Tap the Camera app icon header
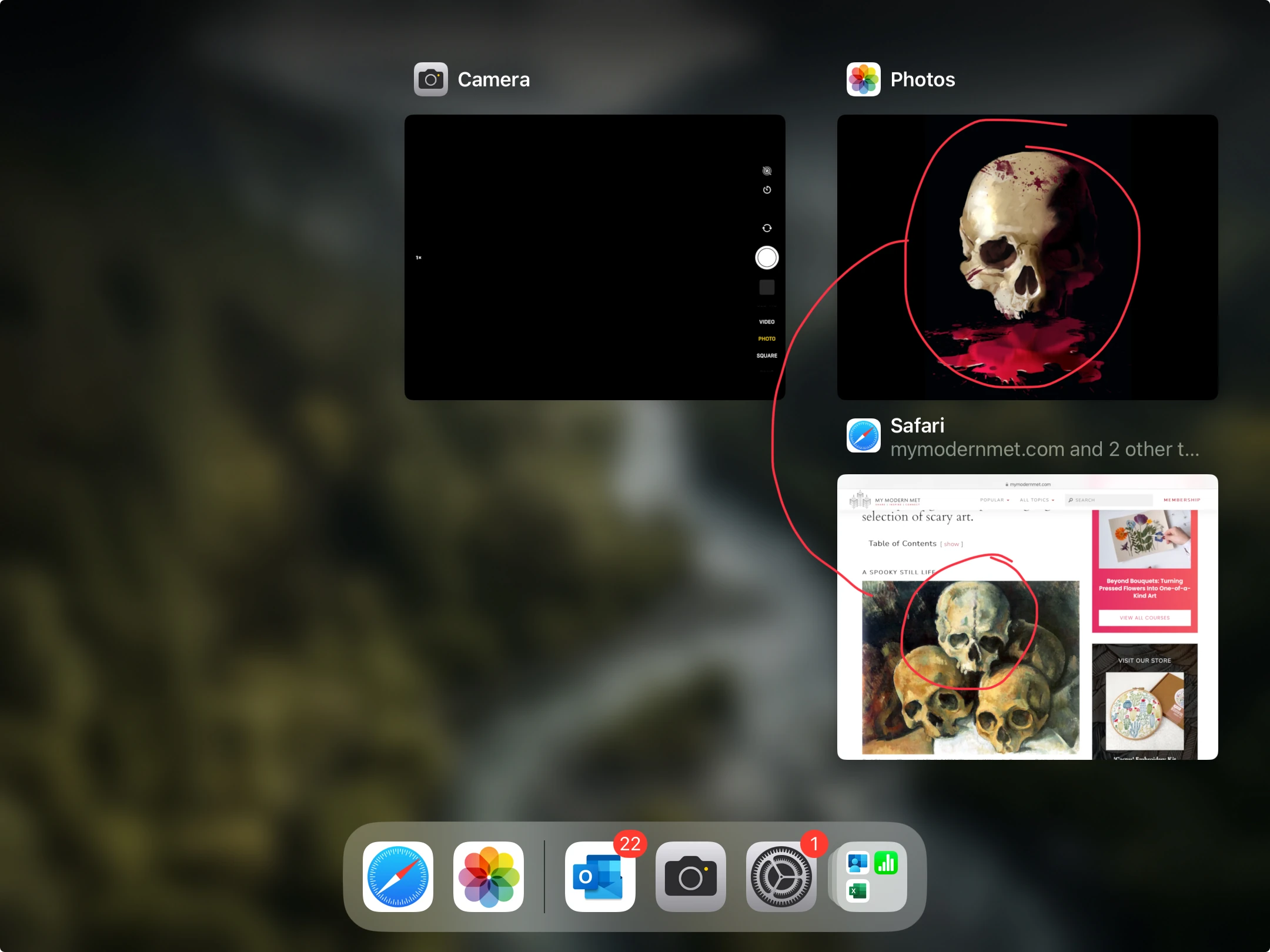The height and width of the screenshot is (952, 1270). pos(430,79)
